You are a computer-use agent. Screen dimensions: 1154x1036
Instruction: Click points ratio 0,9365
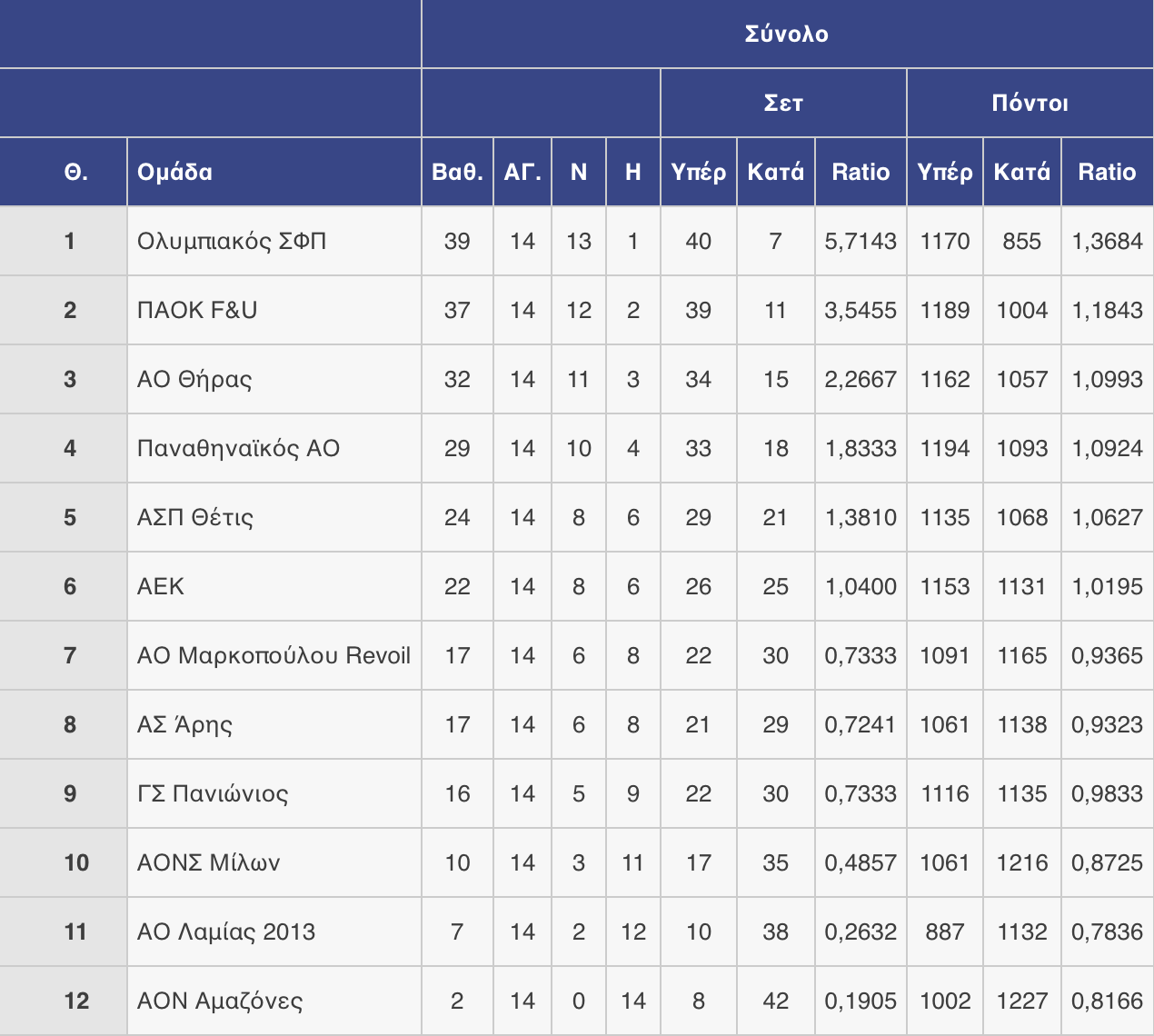(1107, 655)
